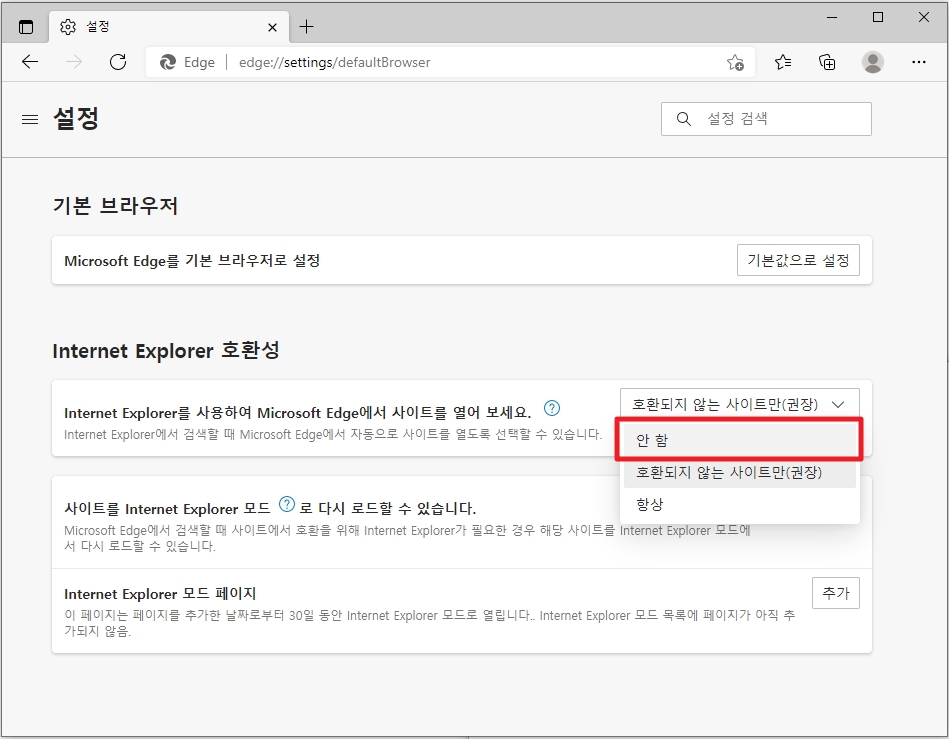Click Microsoft Edge를 기본 브라우저로 설정 text
Image resolution: width=949 pixels, height=739 pixels.
click(x=192, y=261)
